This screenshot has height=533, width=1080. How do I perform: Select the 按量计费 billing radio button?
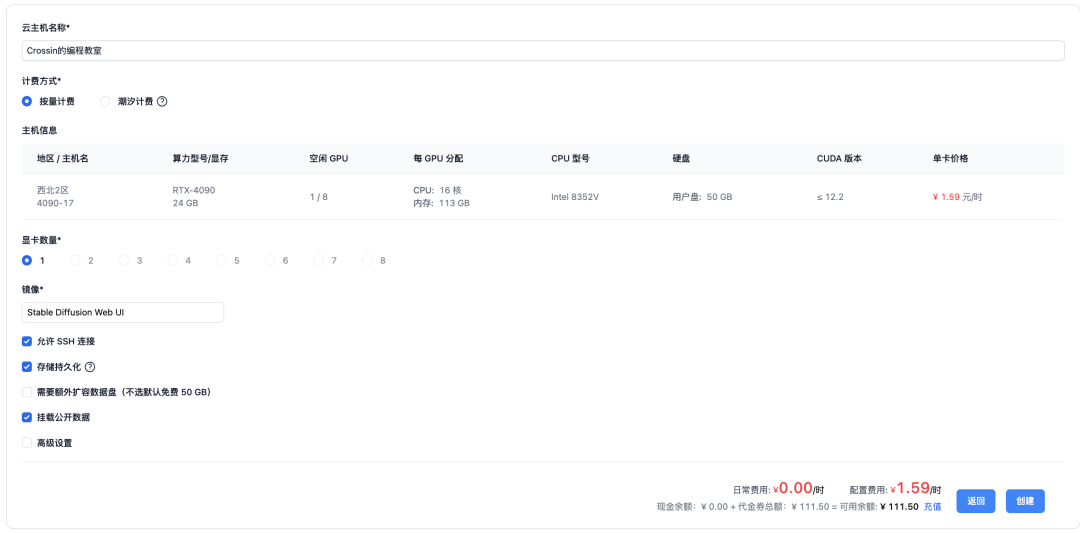pyautogui.click(x=27, y=101)
